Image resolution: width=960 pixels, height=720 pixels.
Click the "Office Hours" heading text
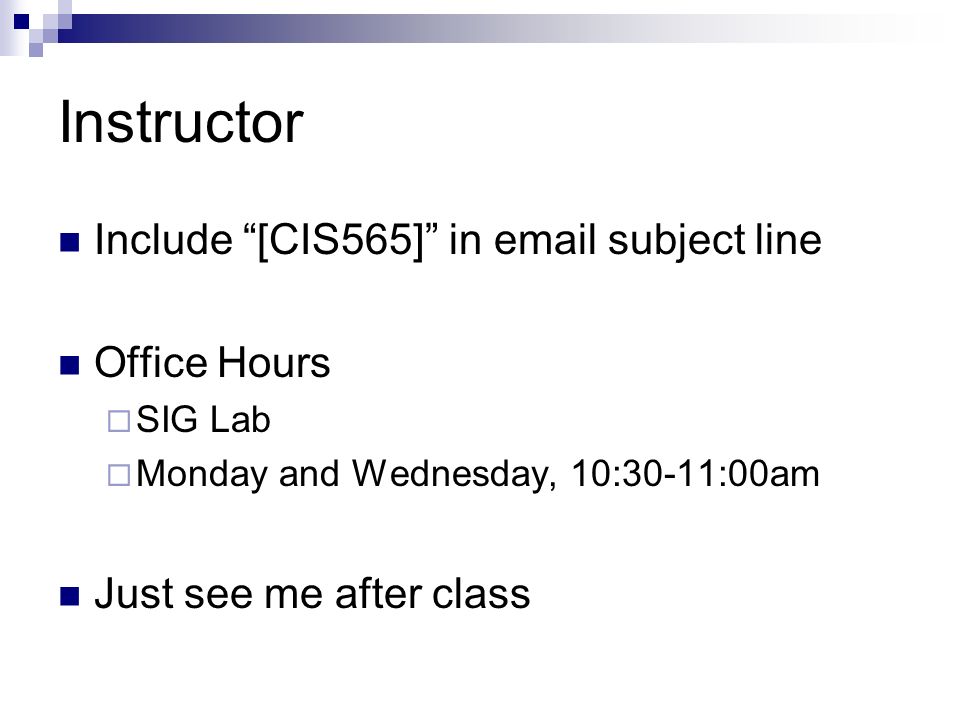coord(212,362)
